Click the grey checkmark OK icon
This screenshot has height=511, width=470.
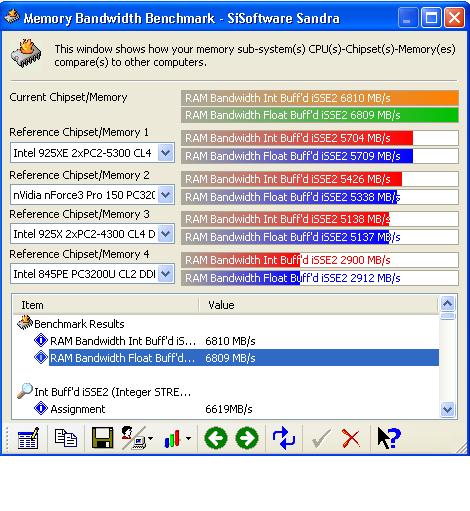pyautogui.click(x=321, y=438)
